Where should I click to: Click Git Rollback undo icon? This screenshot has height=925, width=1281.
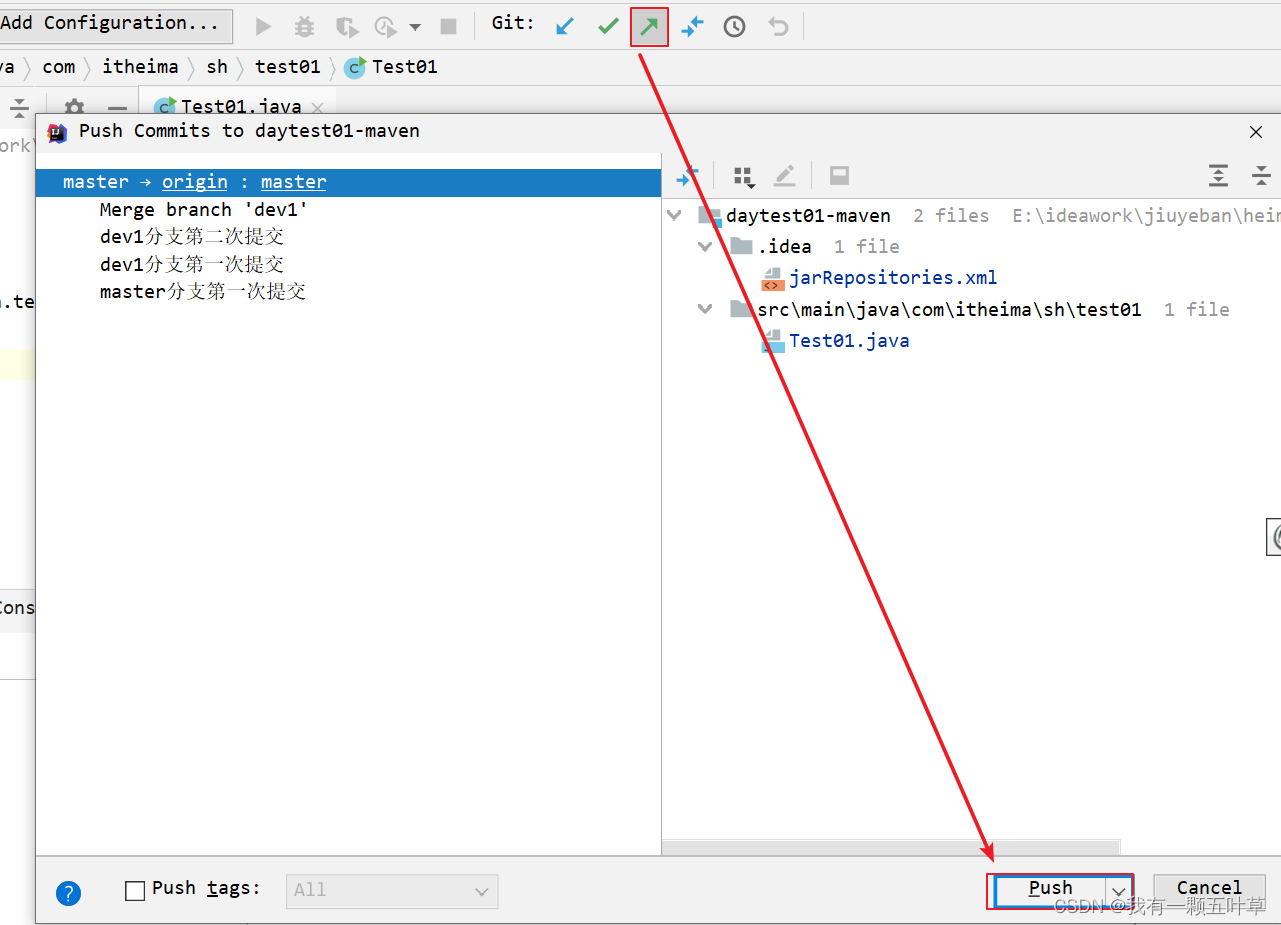tap(778, 27)
